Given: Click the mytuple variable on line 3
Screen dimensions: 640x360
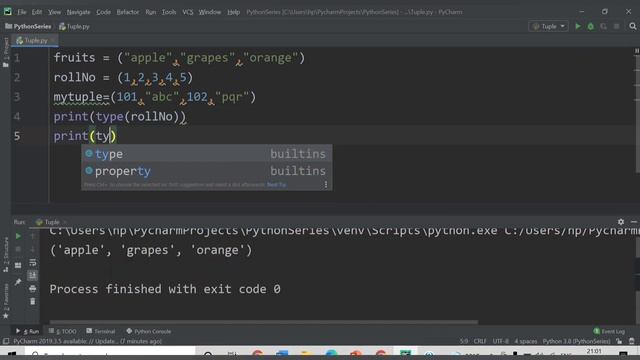Looking at the screenshot, I should (78, 97).
